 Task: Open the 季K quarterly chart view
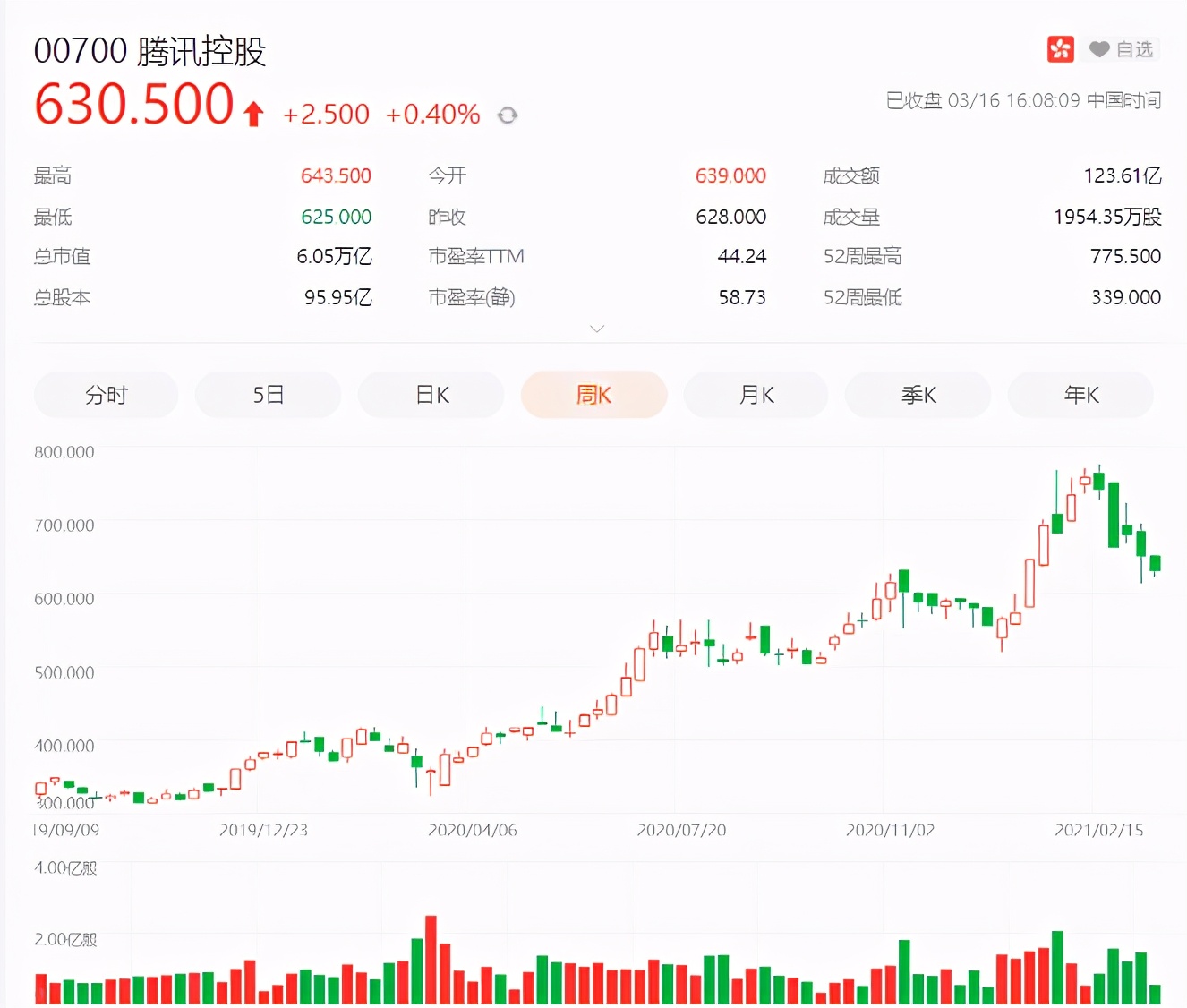918,394
